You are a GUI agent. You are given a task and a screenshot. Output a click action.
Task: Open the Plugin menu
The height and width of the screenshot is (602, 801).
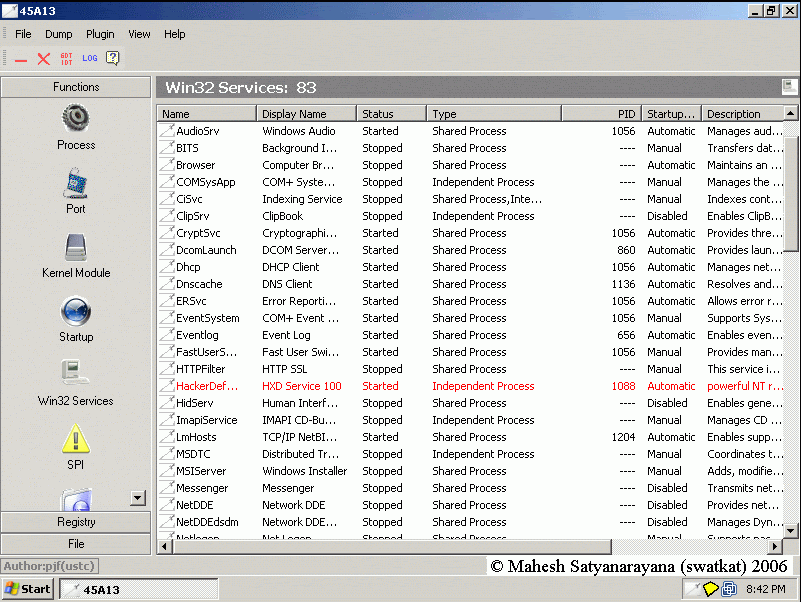click(x=100, y=34)
